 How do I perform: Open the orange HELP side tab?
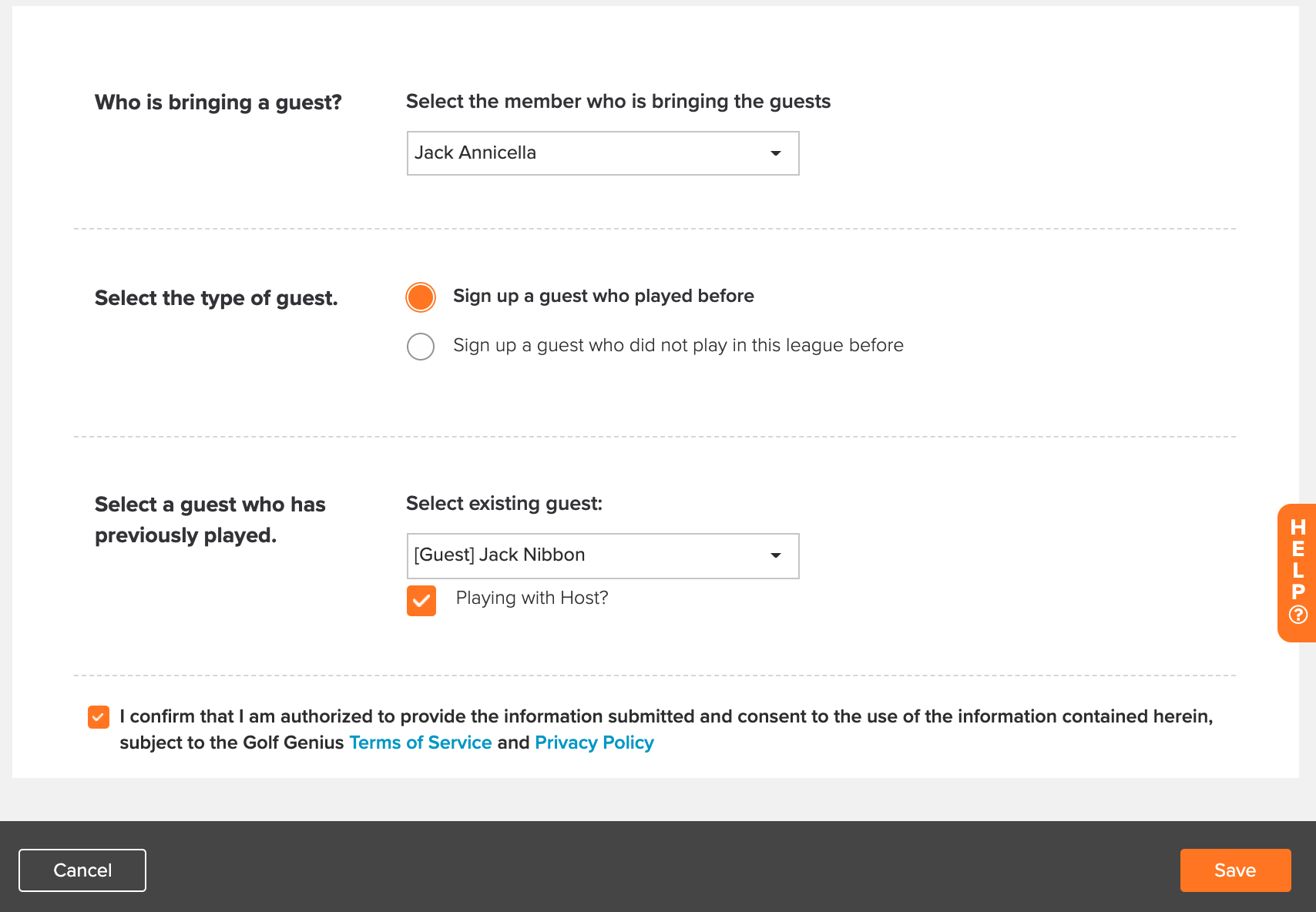pos(1298,572)
